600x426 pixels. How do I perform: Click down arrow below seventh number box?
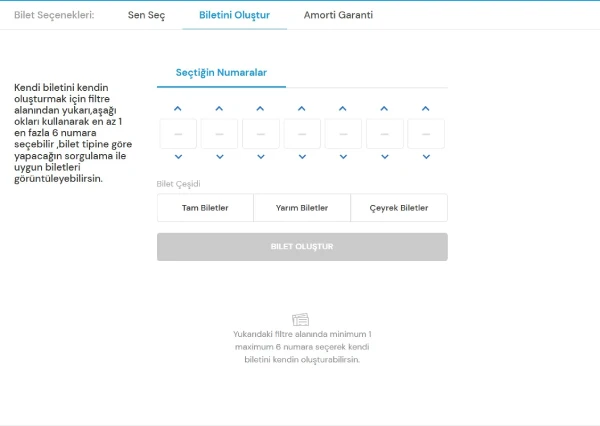tap(425, 157)
